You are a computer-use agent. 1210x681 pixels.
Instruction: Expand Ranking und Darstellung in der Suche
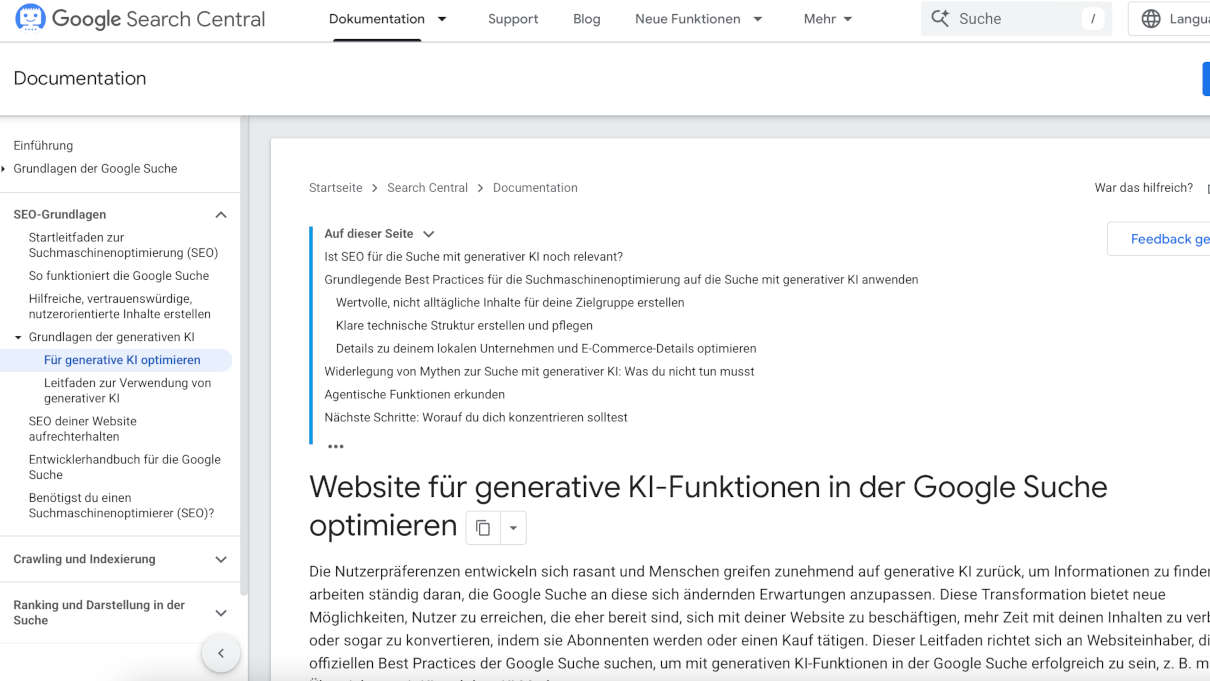pos(221,613)
